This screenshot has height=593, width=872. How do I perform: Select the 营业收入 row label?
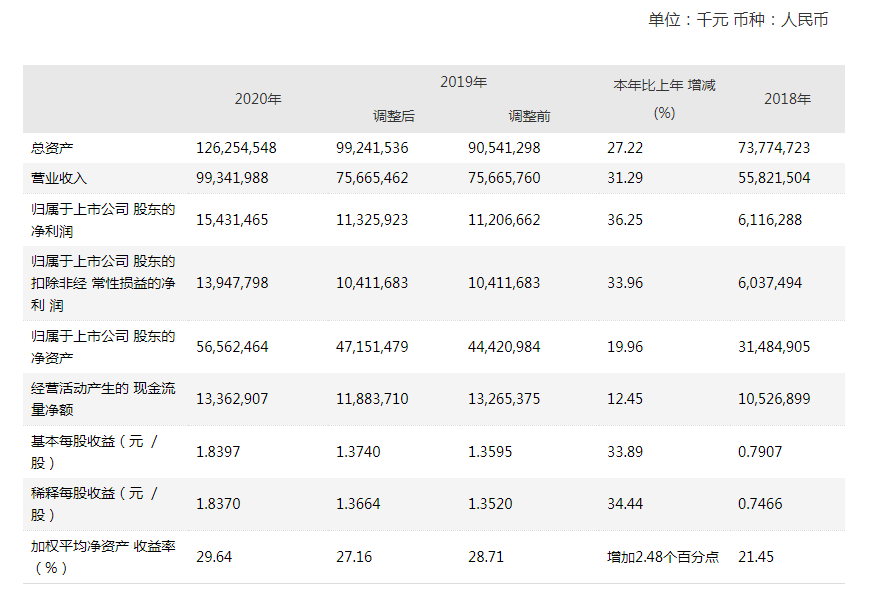tap(60, 178)
